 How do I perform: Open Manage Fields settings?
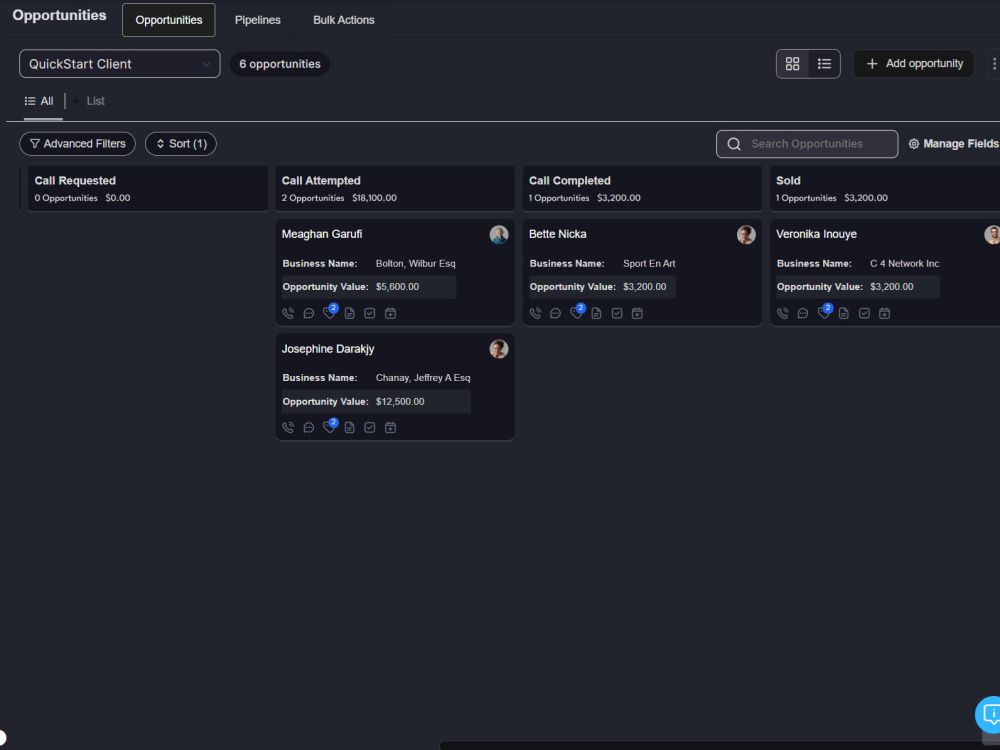(953, 143)
